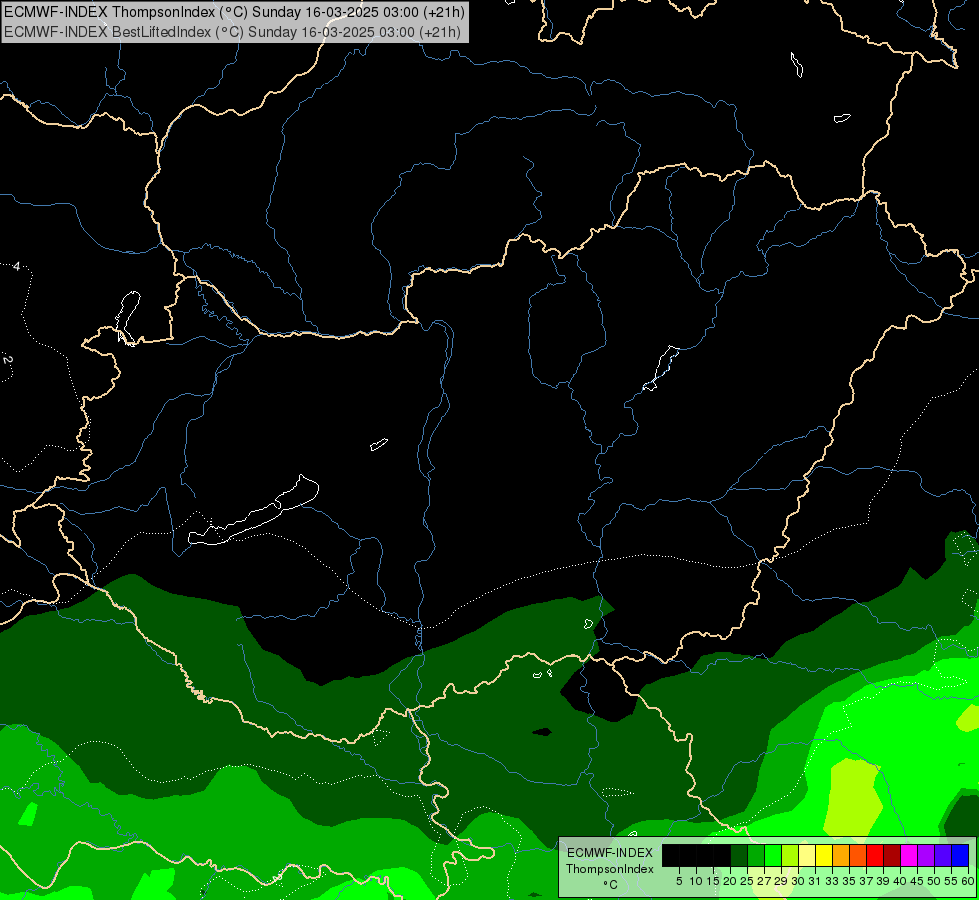
Task: Click the legend value label 60
Action: click(968, 881)
